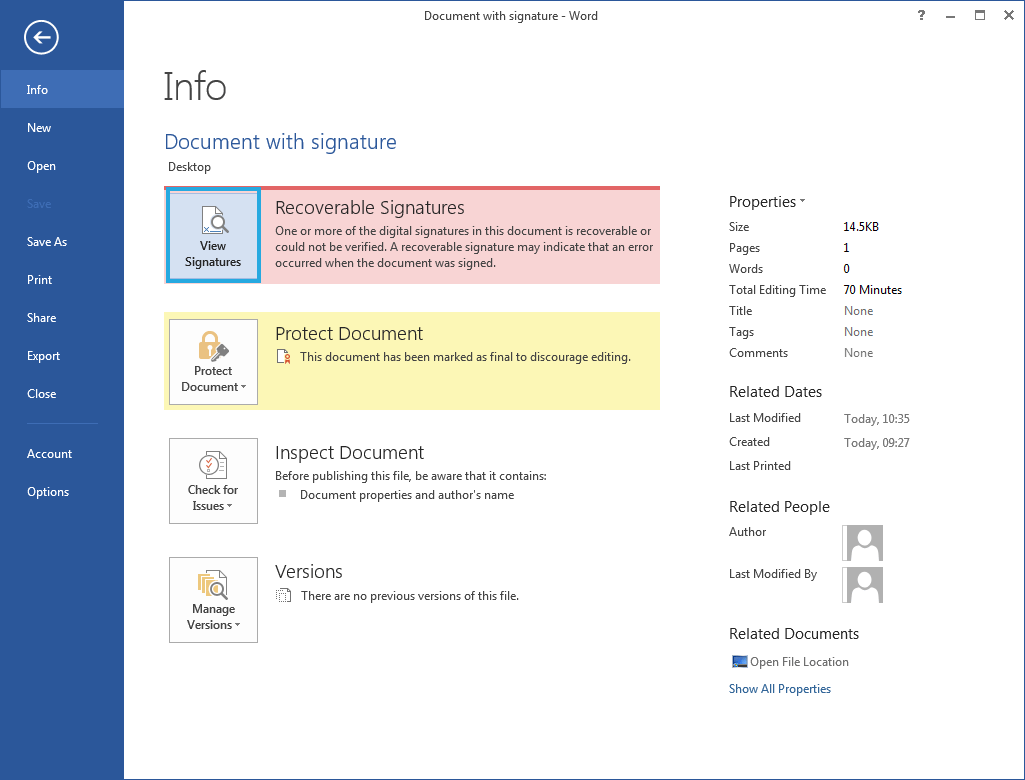Screen dimensions: 1025x780
Task: Click the Comments field value None
Action: [x=858, y=352]
